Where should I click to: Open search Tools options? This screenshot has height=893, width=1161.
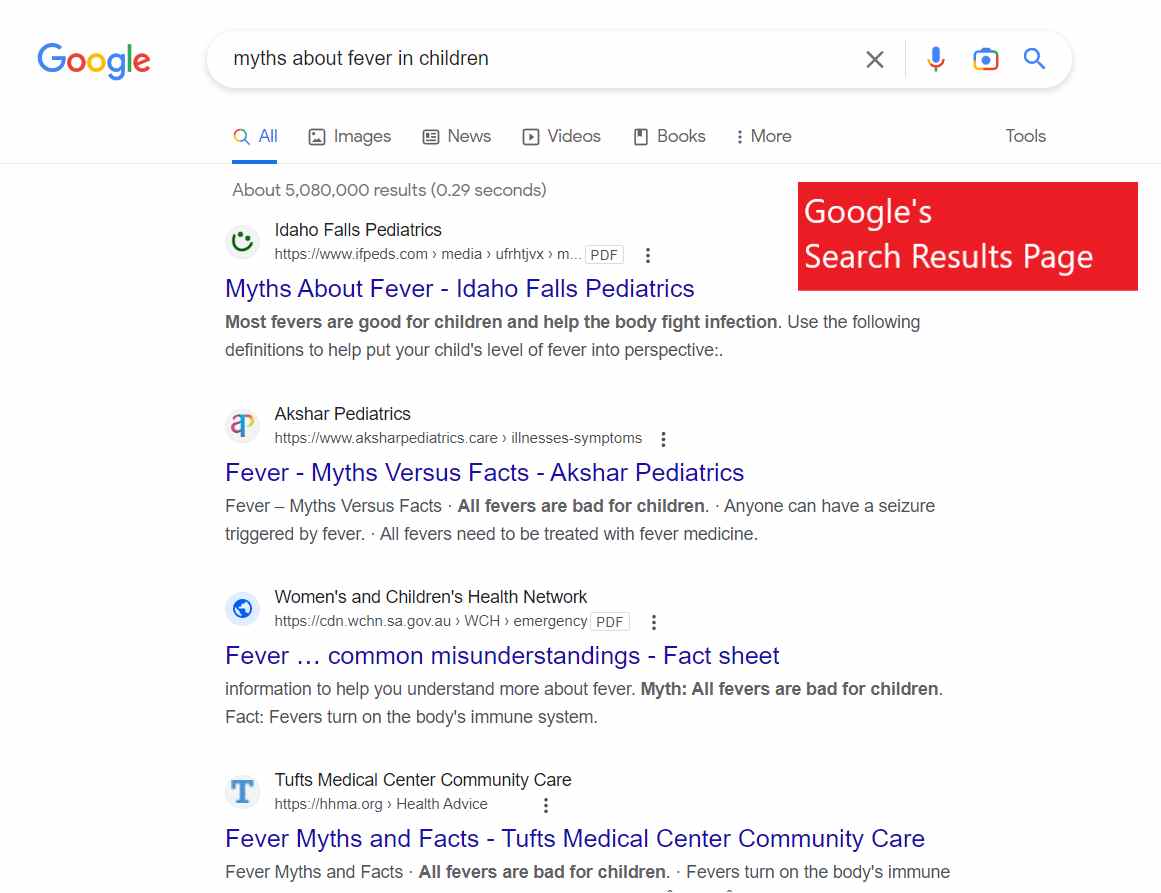tap(1025, 136)
